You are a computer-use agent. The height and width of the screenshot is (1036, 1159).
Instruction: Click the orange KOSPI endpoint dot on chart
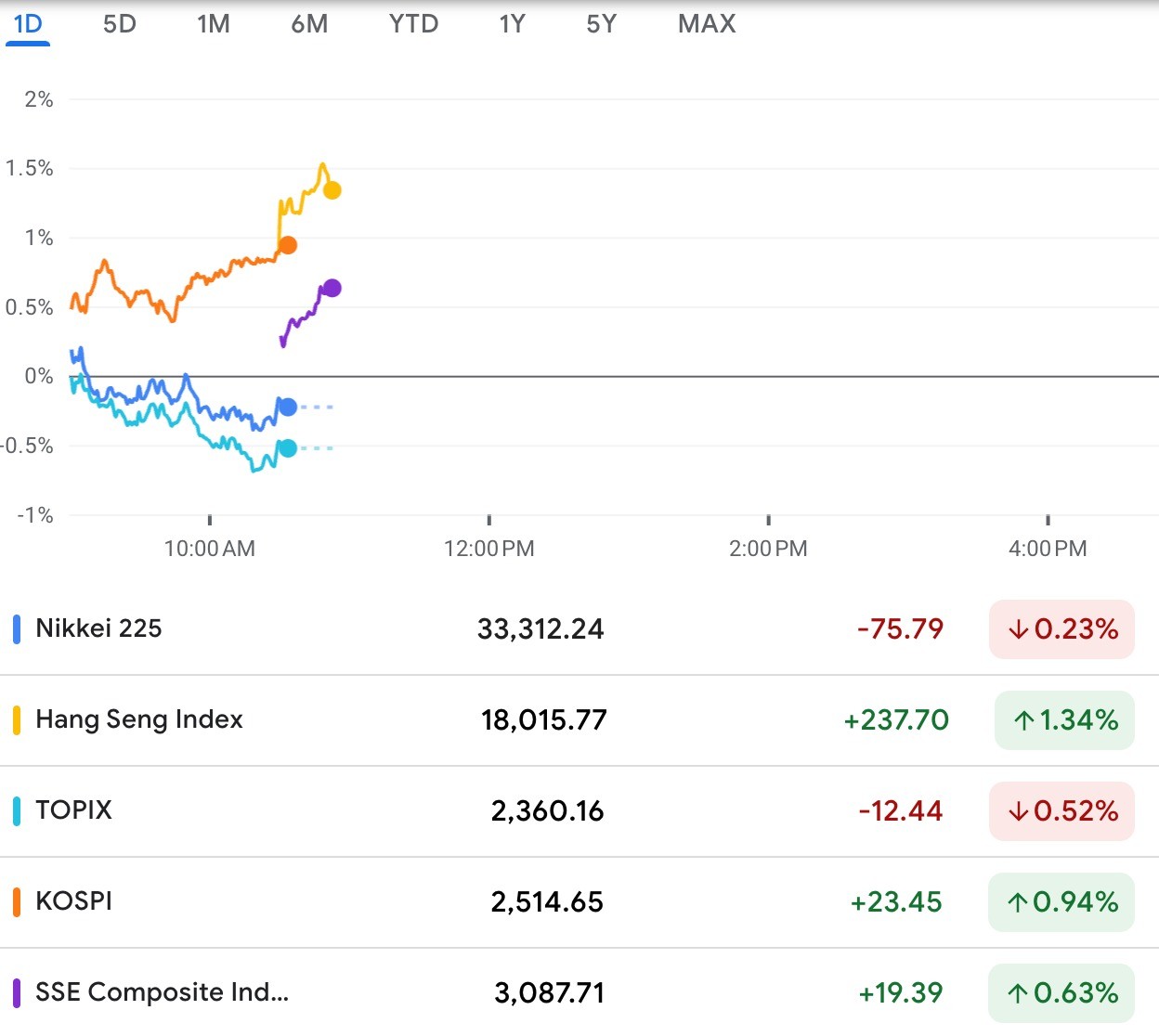tap(288, 245)
